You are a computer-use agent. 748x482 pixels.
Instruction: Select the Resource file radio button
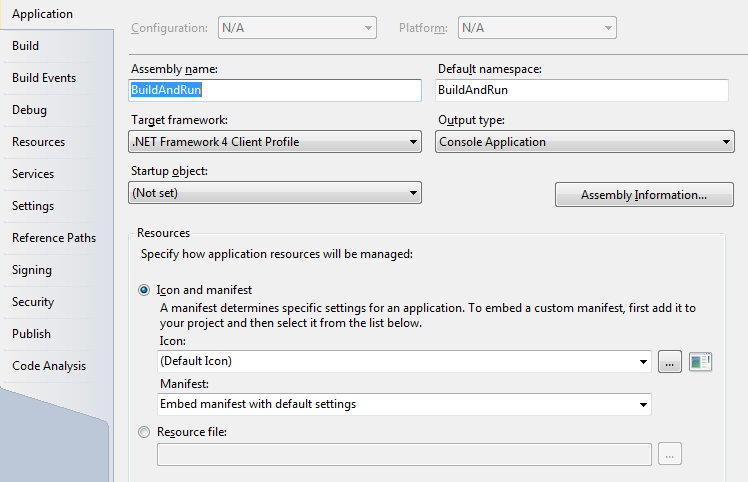[145, 432]
